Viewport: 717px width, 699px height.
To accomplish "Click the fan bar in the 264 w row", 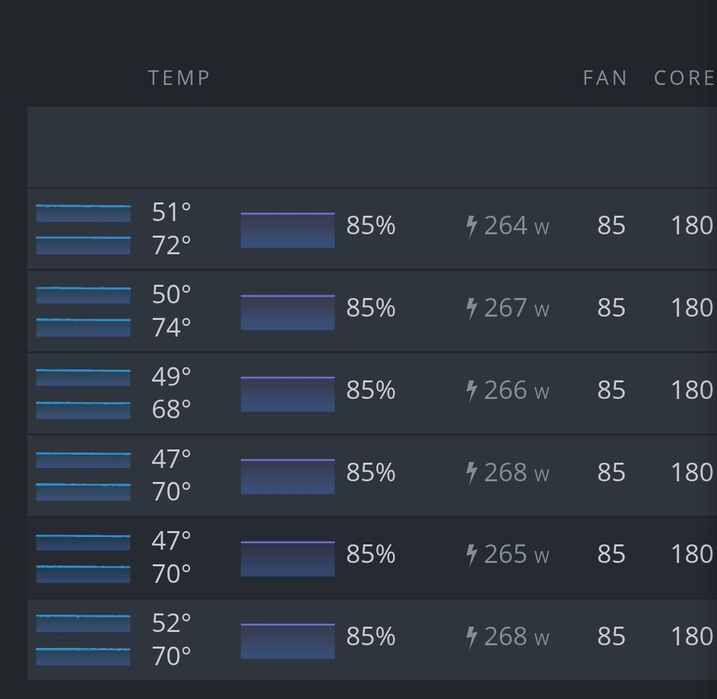I will click(x=287, y=229).
